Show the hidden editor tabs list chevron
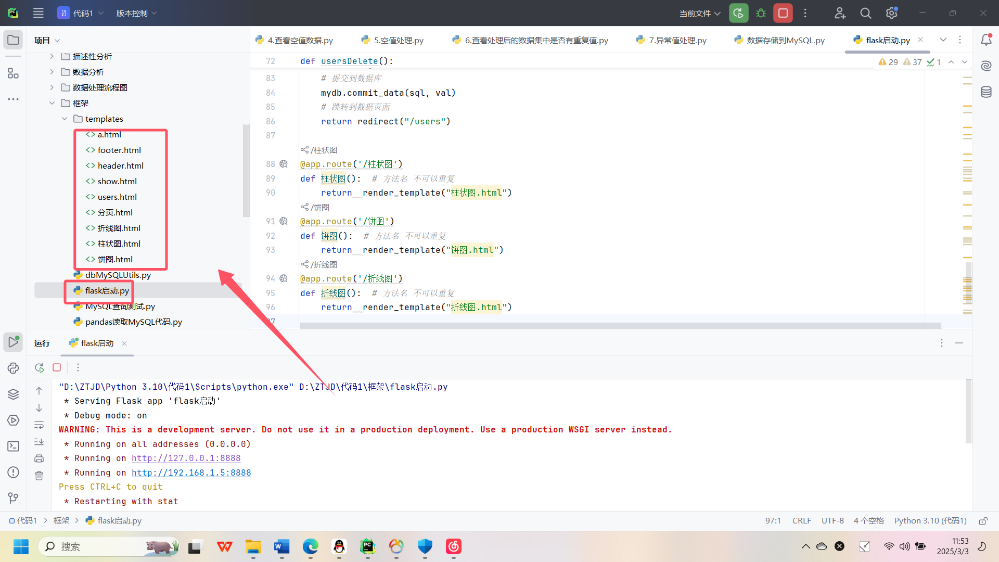 943,40
